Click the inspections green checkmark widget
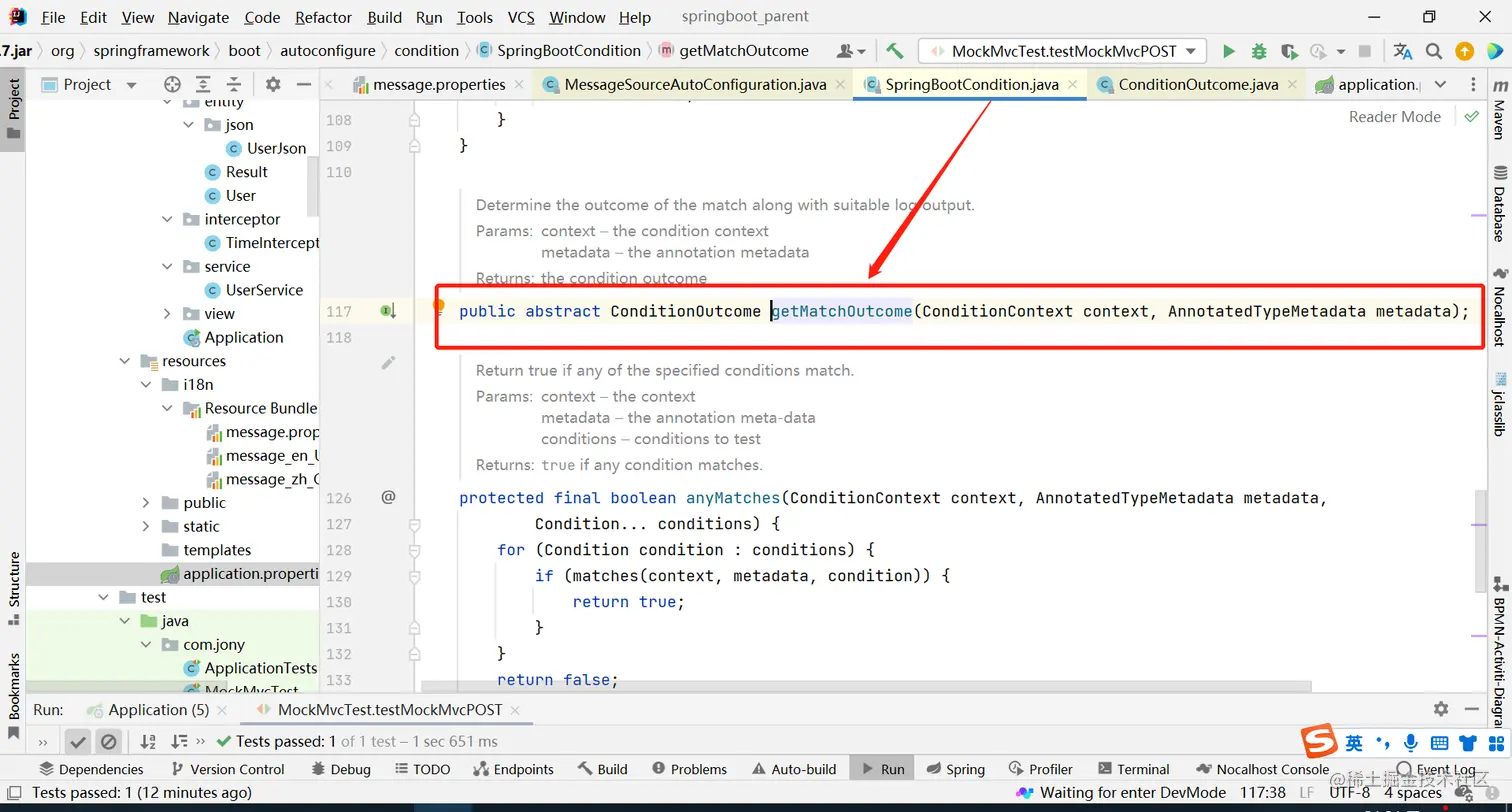Viewport: 1512px width, 812px height. (x=1471, y=117)
